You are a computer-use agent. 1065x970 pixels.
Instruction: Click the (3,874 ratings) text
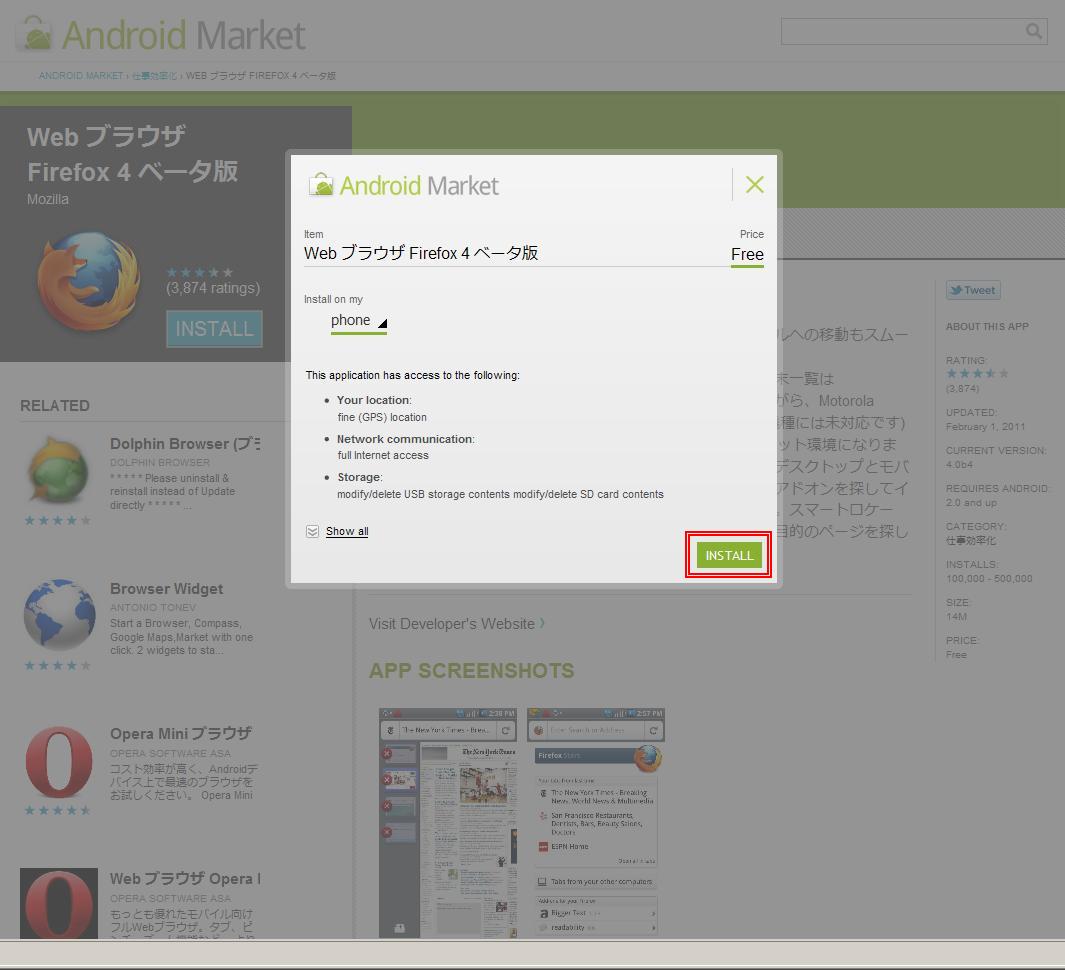click(213, 288)
